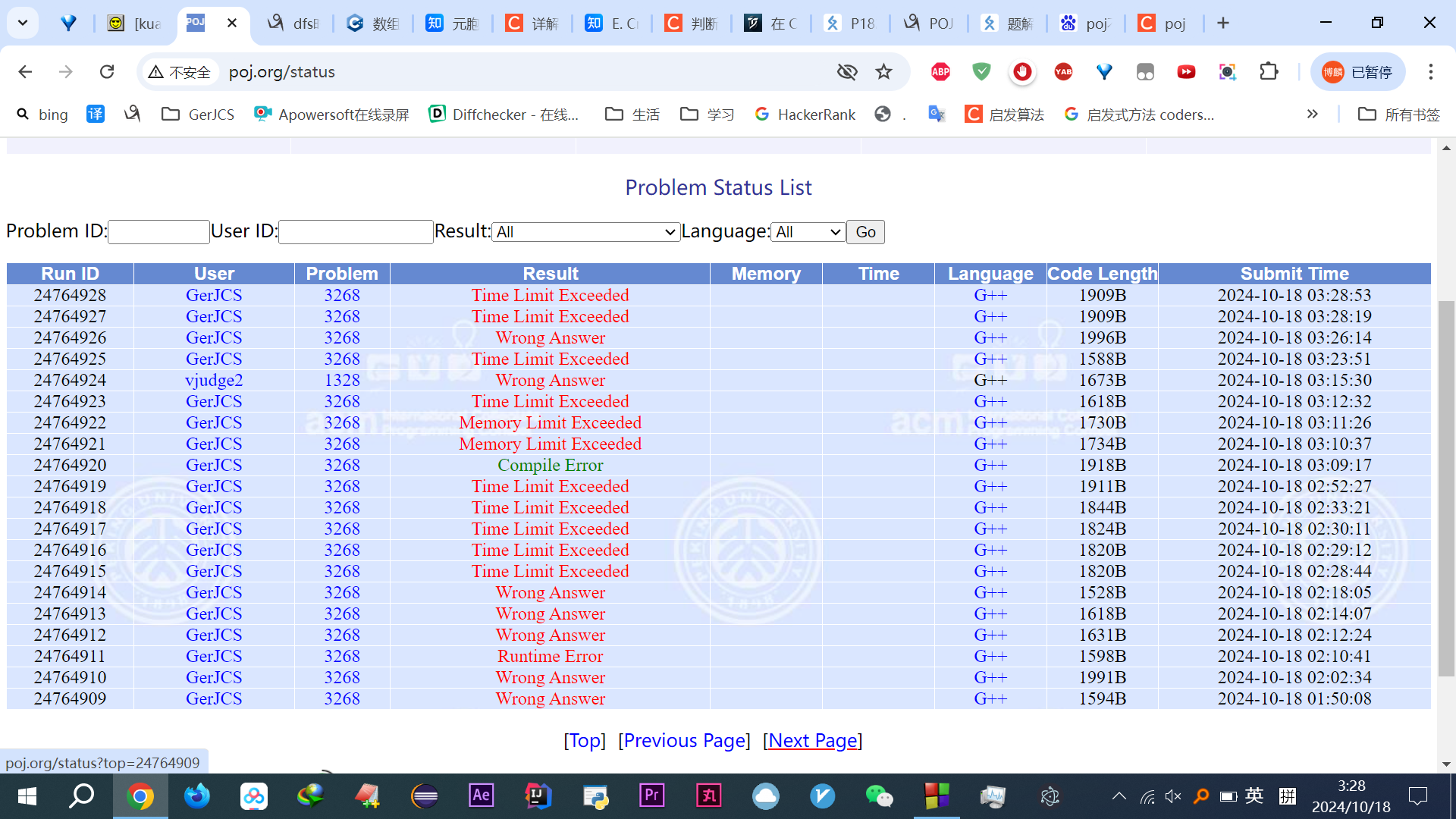Expand the hidden bookmarks chevron
This screenshot has width=1456, height=819.
1312,115
